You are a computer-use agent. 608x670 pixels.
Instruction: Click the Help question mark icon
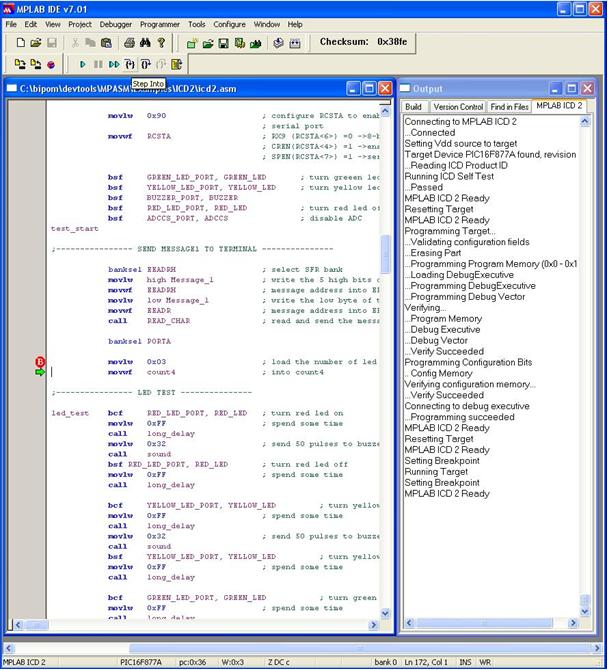(x=161, y=42)
